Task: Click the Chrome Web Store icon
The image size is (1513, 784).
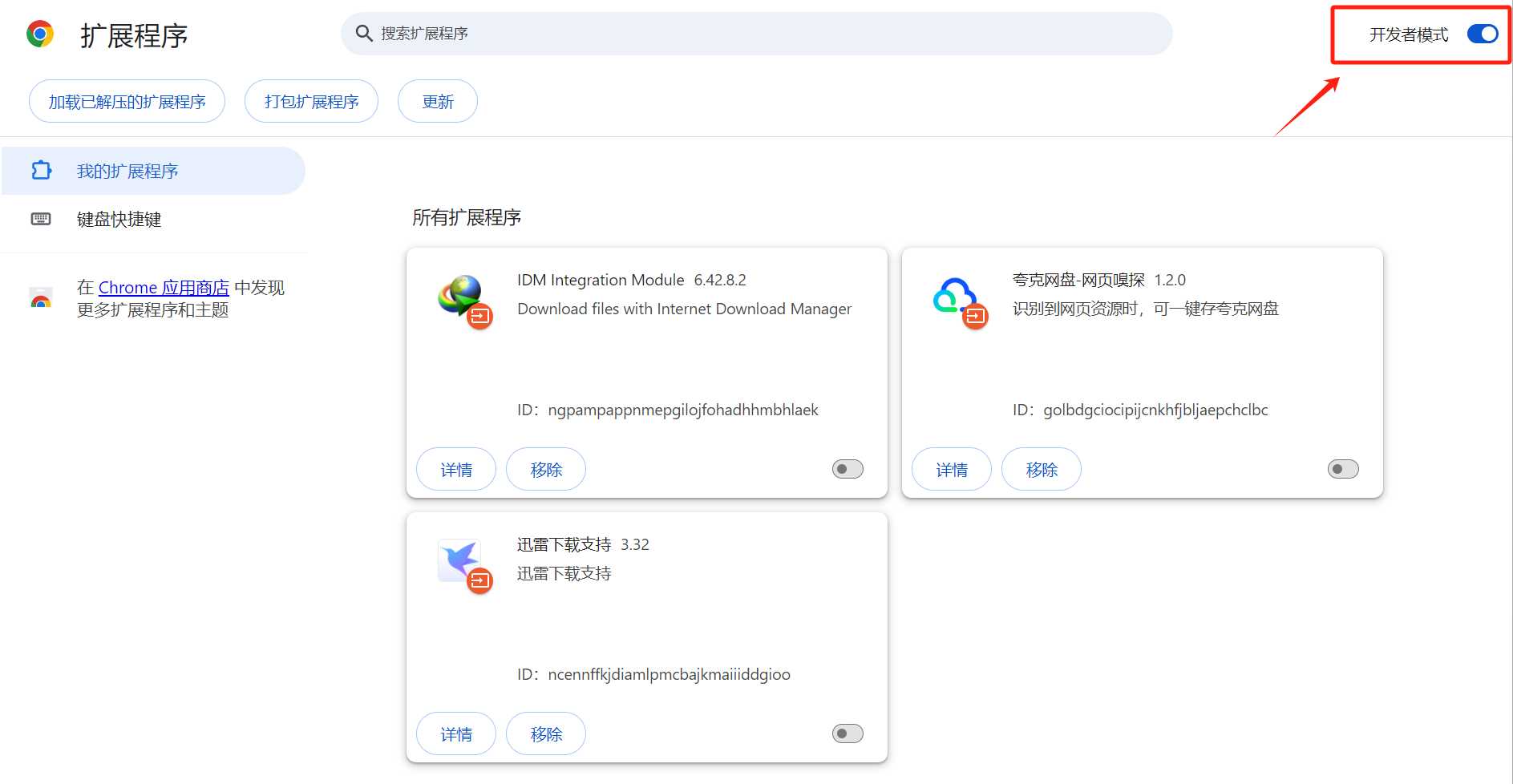Action: [41, 299]
